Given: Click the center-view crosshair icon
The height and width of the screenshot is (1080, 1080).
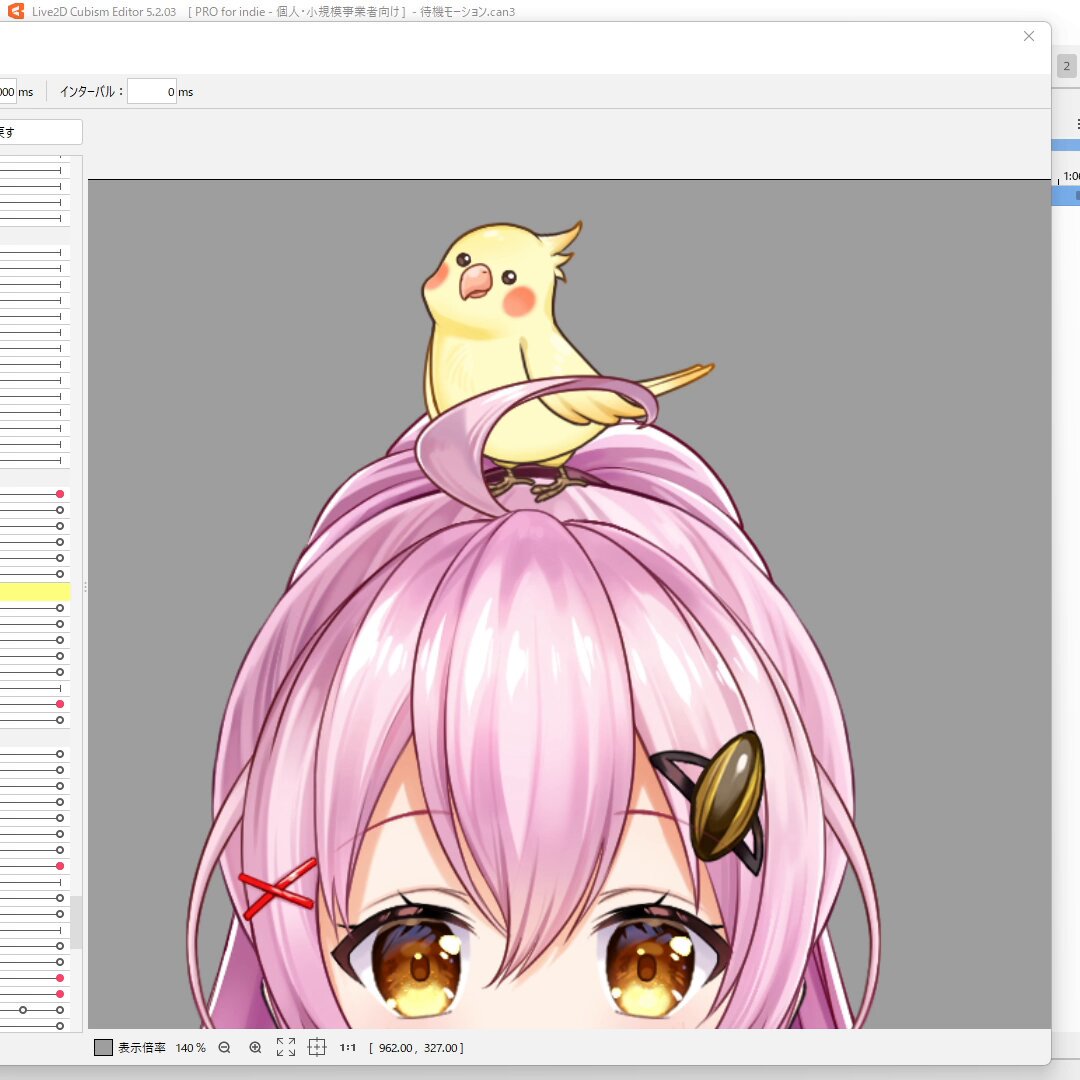Looking at the screenshot, I should pyautogui.click(x=317, y=1048).
